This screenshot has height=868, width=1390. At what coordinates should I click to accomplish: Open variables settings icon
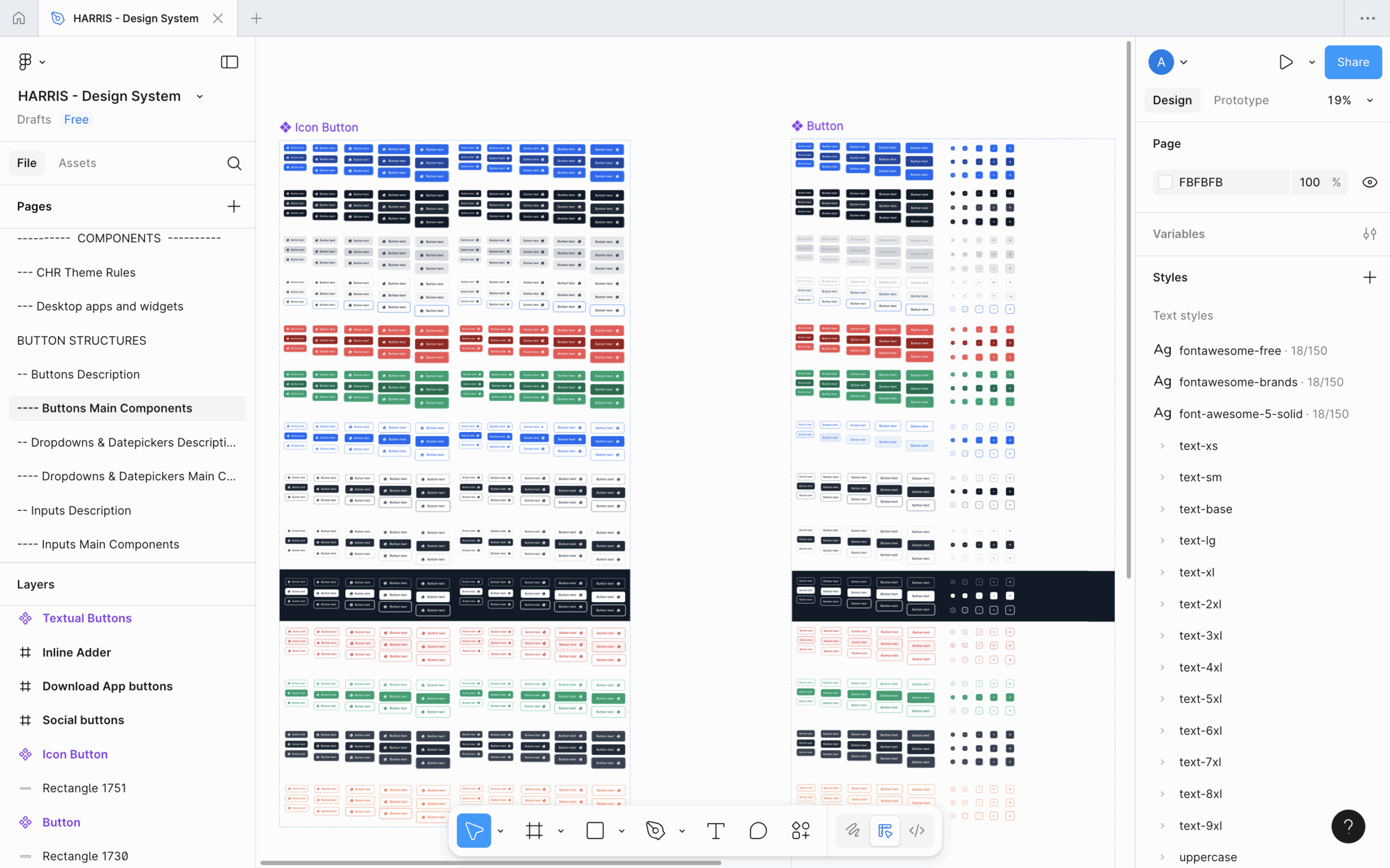[1369, 233]
